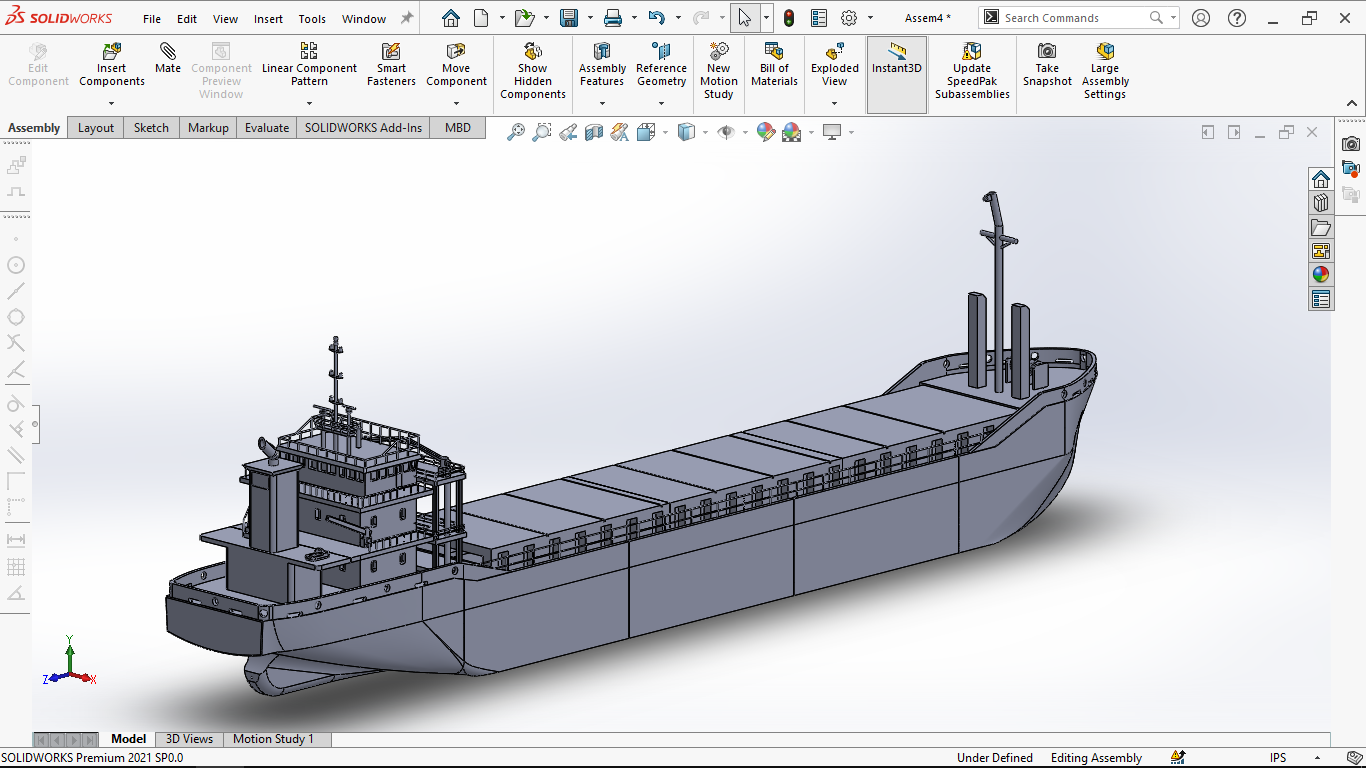Viewport: 1366px width, 768px height.
Task: Open Assembly Features tool
Action: click(x=602, y=64)
